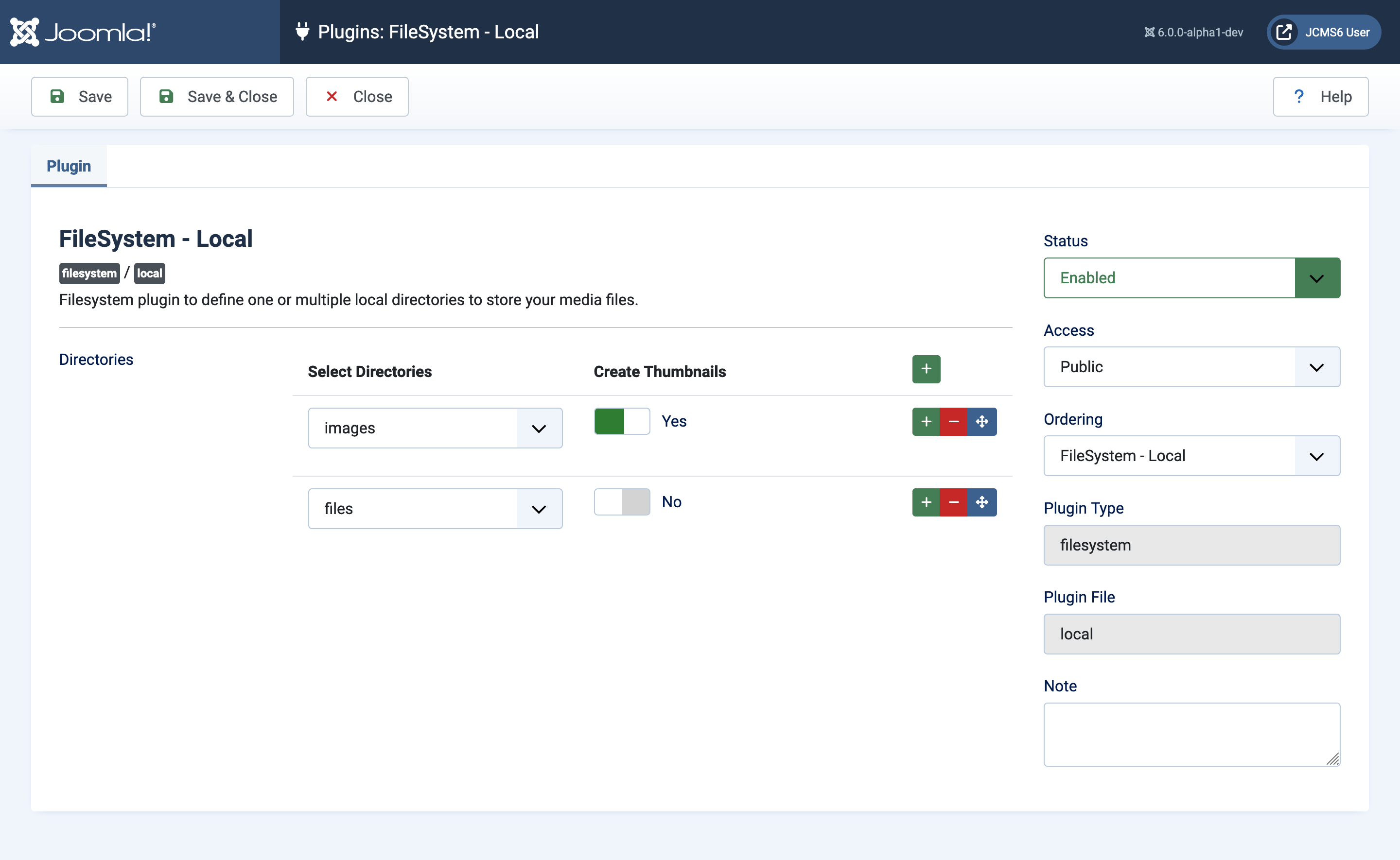Click the plug icon beside the page title
Screen dimensions: 1400x860
302,31
